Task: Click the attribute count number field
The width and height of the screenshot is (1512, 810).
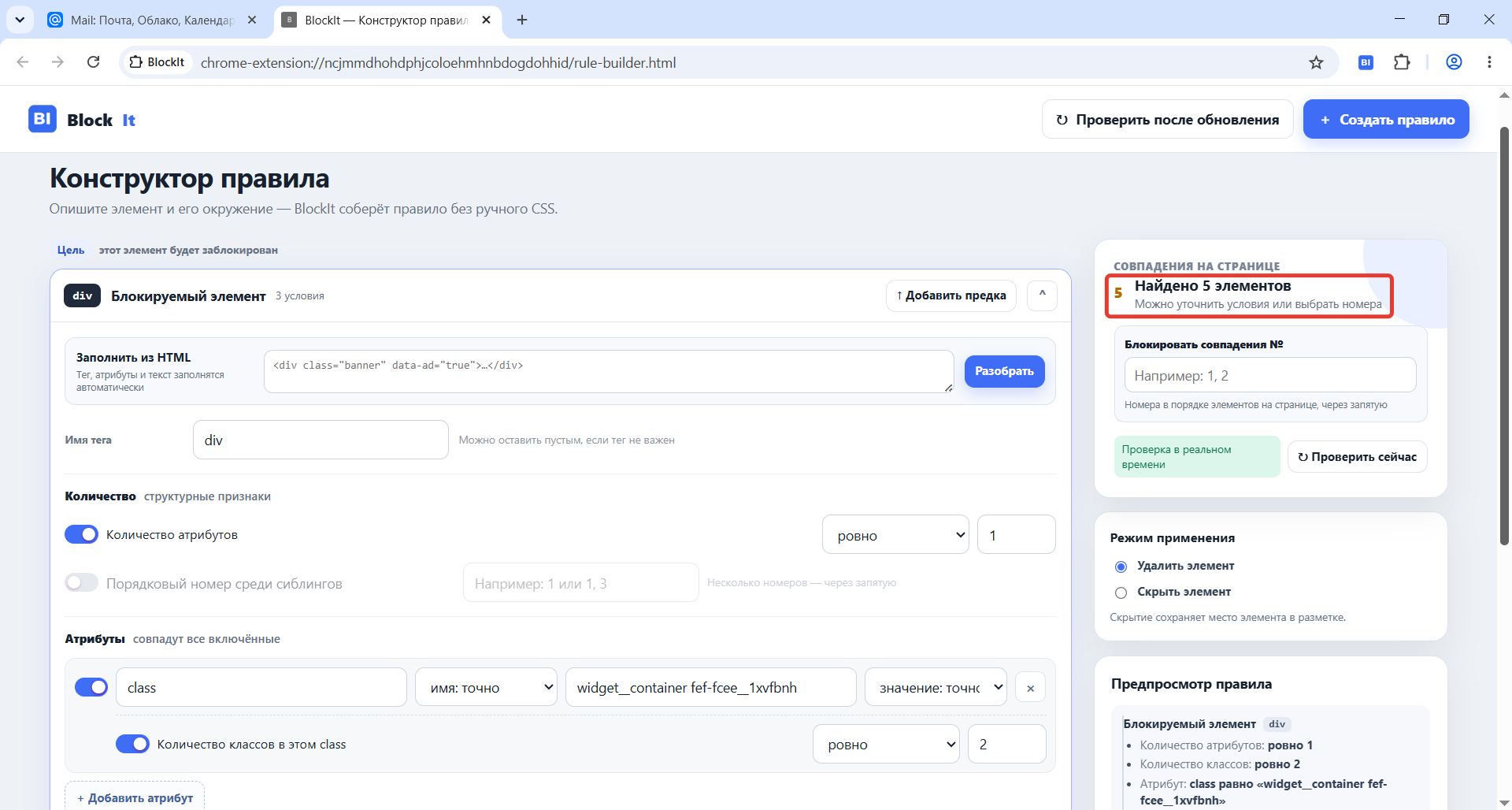Action: click(1016, 535)
